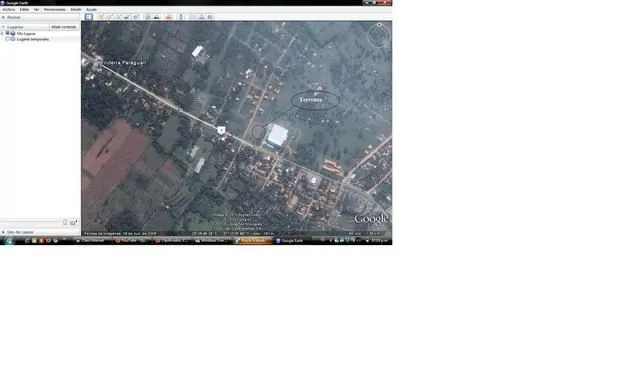Click the route 1 shield on the map
The height and width of the screenshot is (383, 640).
[x=221, y=130]
